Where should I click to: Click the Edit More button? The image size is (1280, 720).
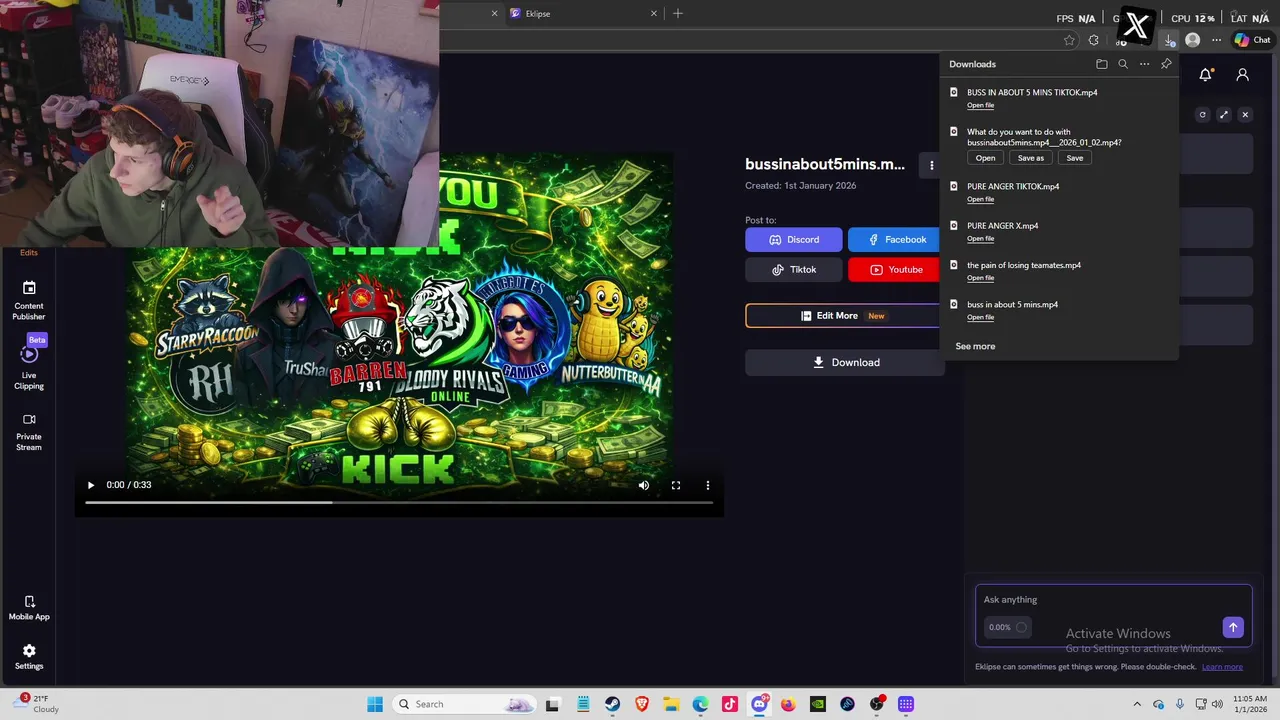coord(843,316)
